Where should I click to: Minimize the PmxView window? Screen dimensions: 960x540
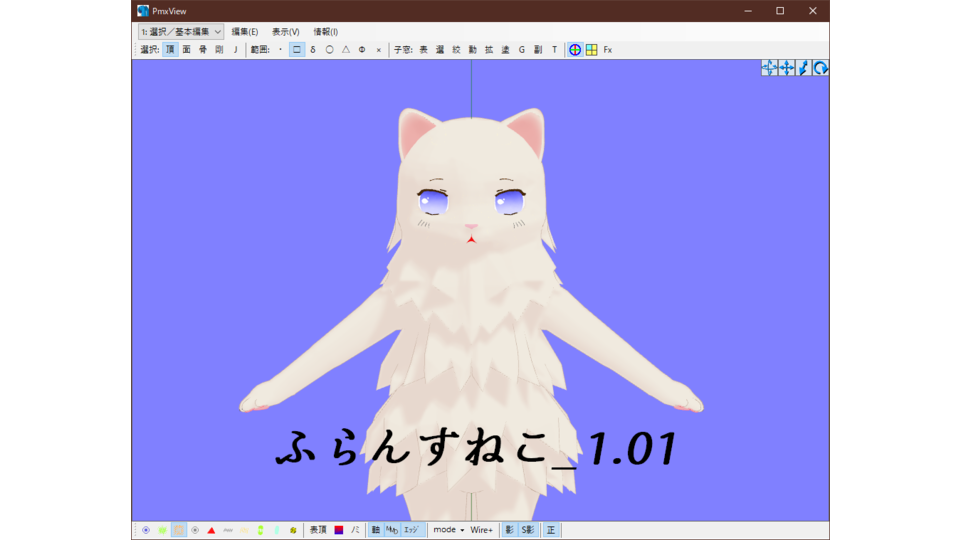tap(748, 11)
